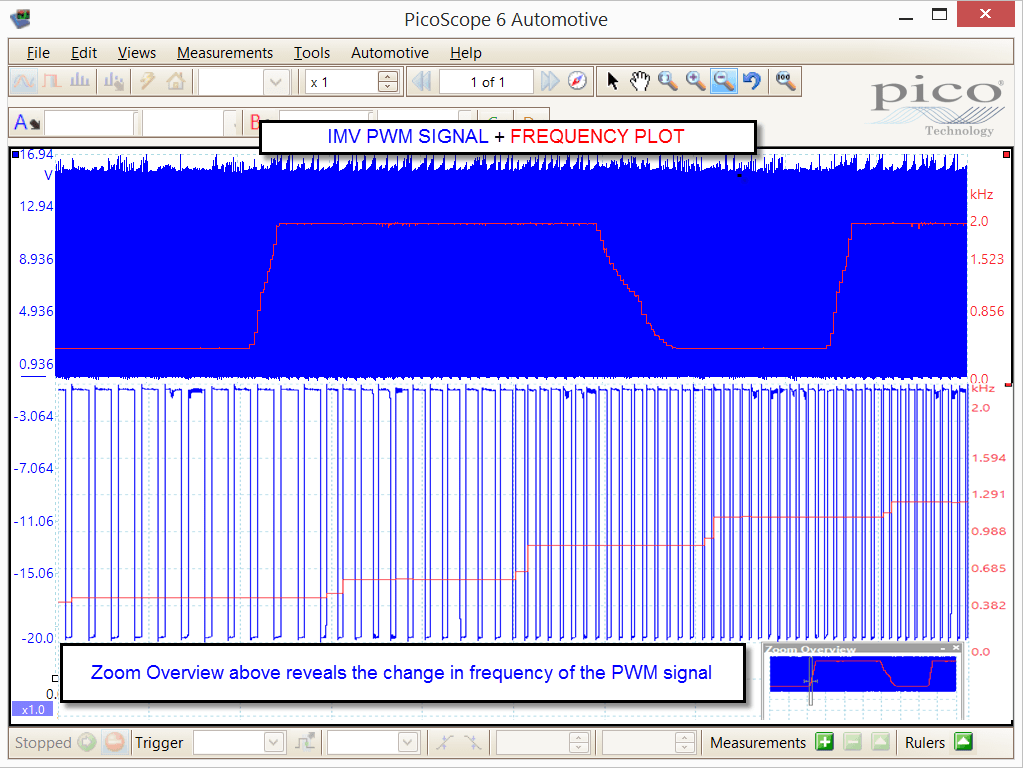Open the File menu

pos(38,53)
